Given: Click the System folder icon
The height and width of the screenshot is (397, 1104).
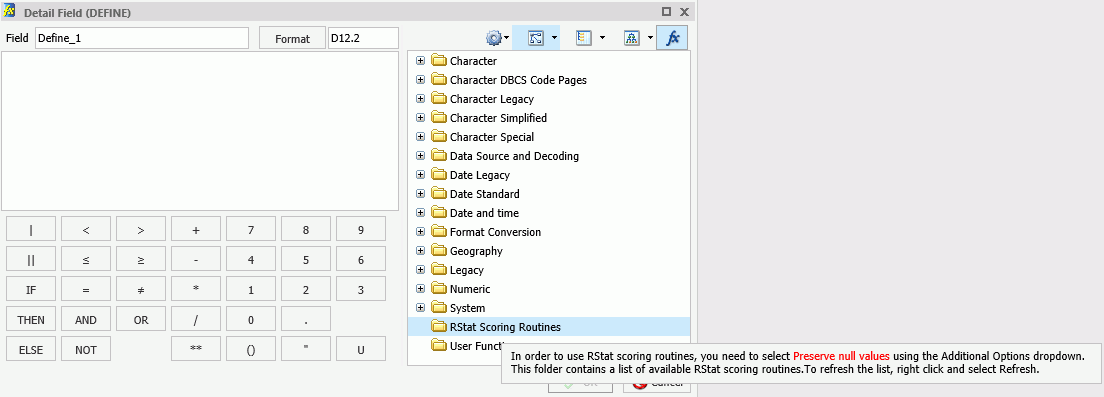Looking at the screenshot, I should tap(439, 308).
